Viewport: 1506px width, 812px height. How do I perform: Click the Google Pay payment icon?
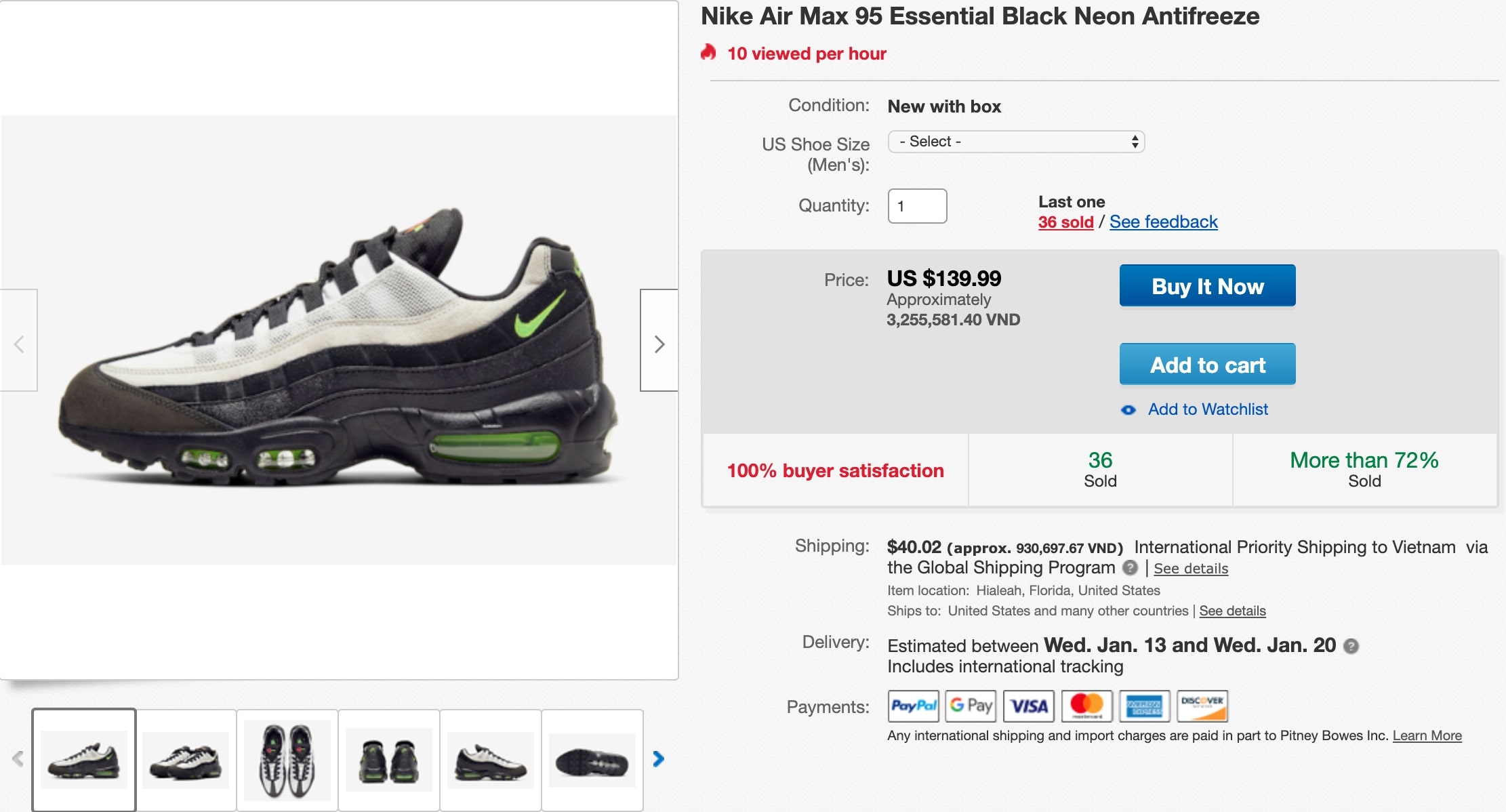[x=971, y=706]
